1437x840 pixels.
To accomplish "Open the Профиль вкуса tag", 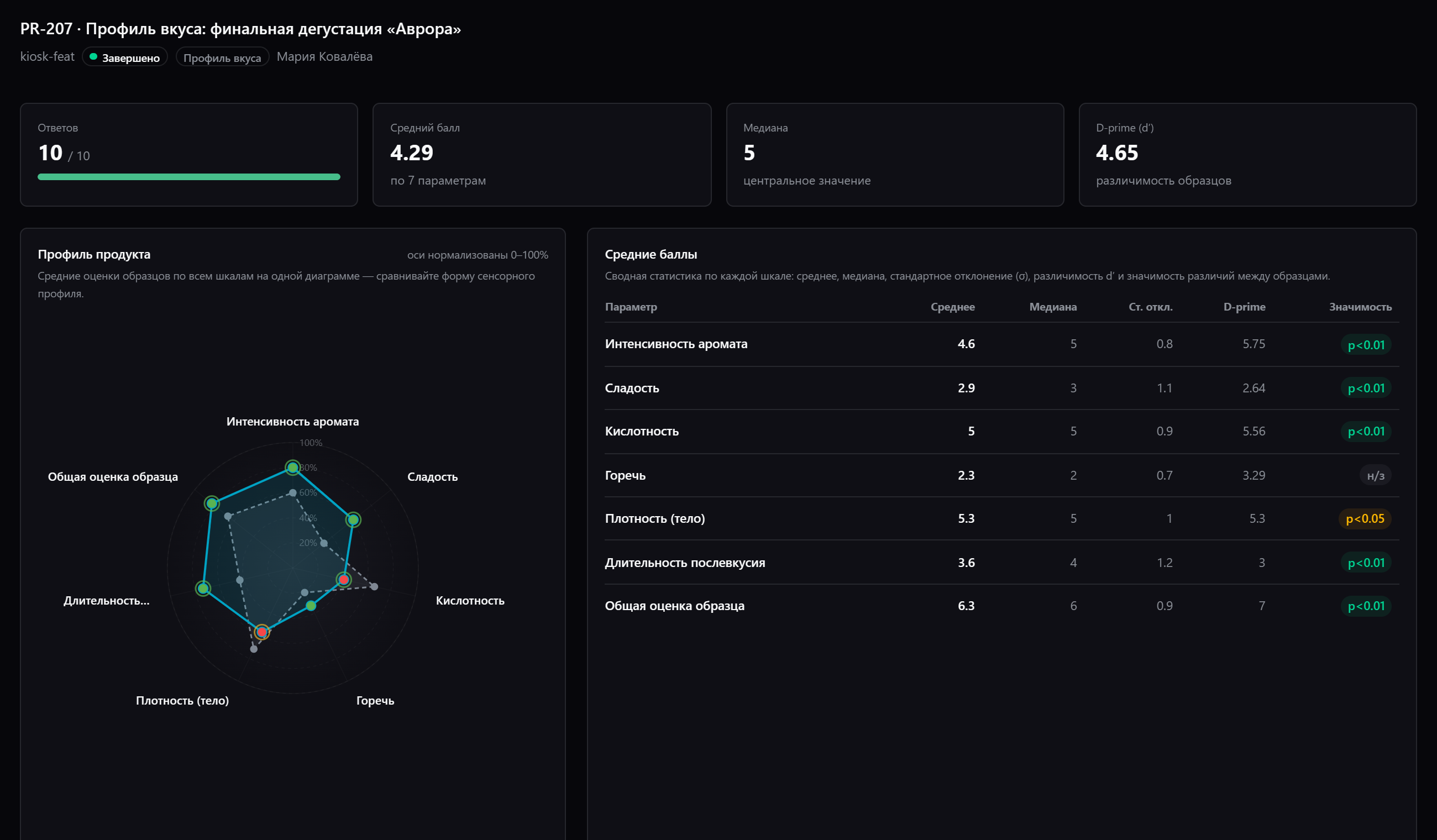I will coord(222,57).
